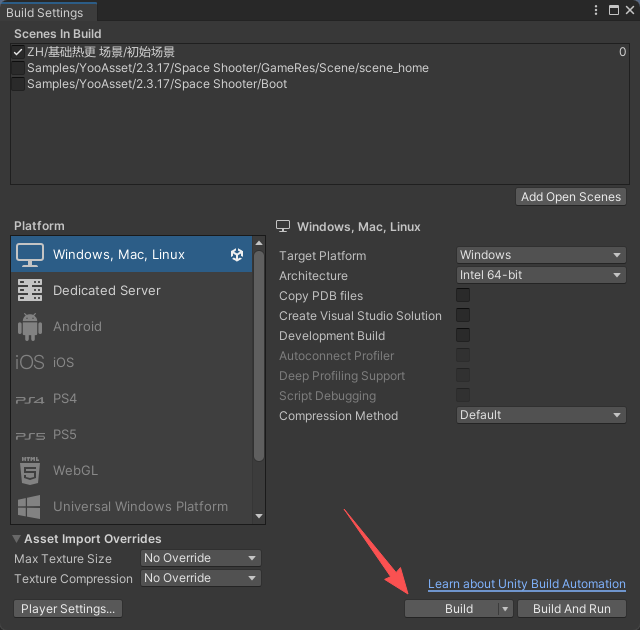Click scene index 0 in the scenes list

pos(622,52)
